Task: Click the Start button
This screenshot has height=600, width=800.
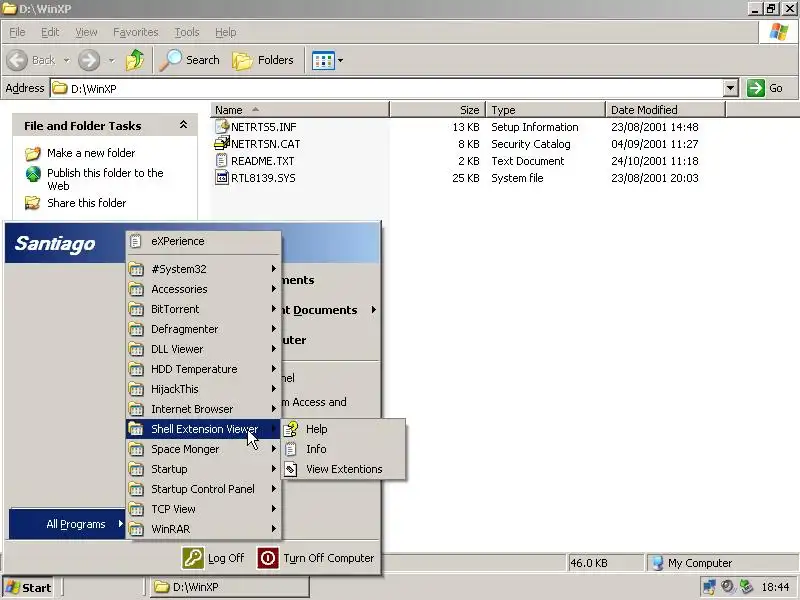Action: tap(29, 588)
